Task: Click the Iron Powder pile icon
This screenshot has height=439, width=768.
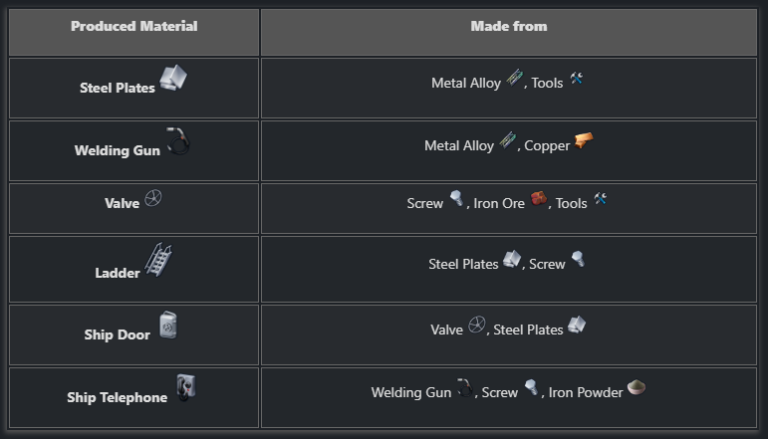Action: click(636, 387)
